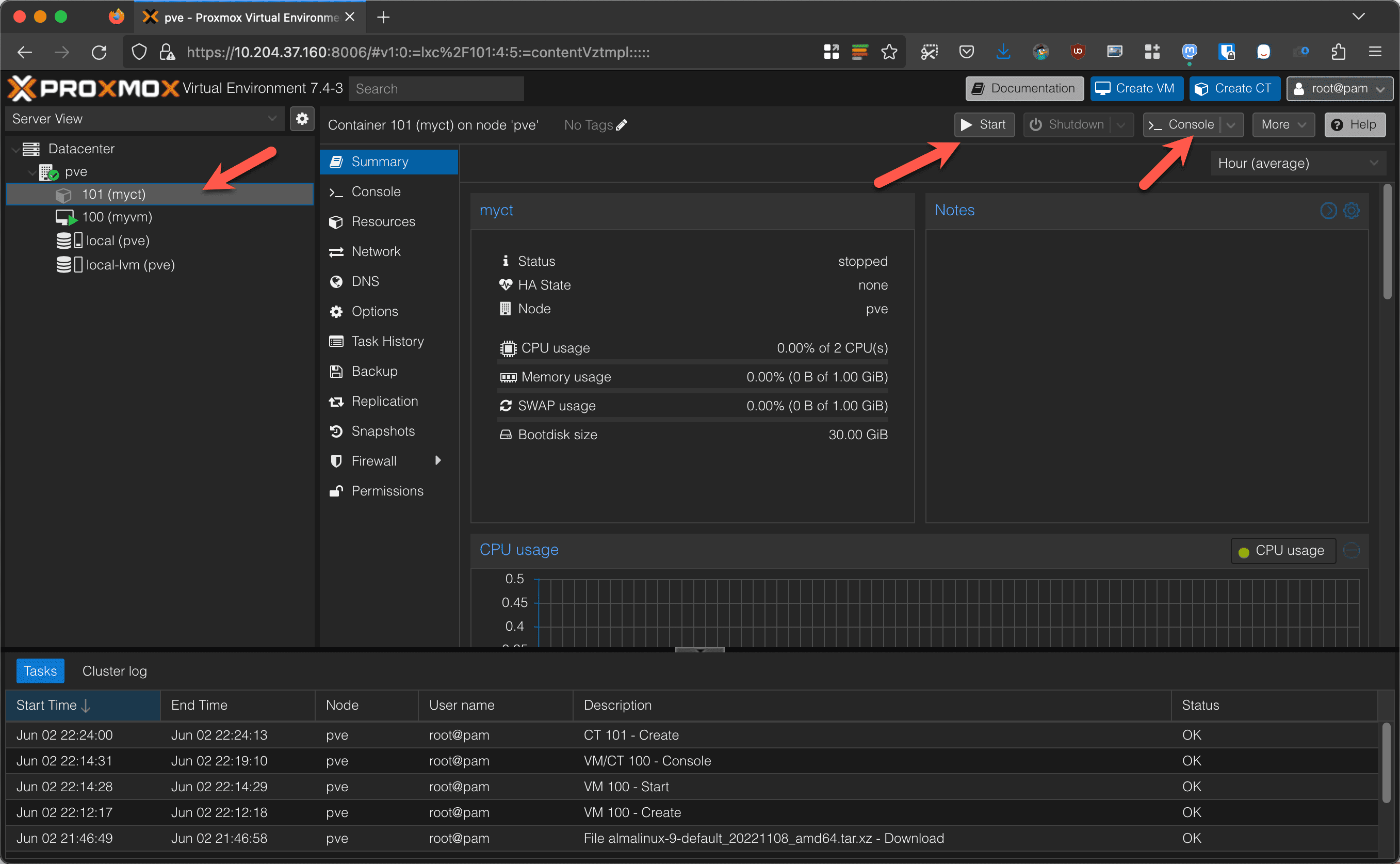Click the tracking protection shield icon
This screenshot has width=1400, height=864.
pos(139,52)
